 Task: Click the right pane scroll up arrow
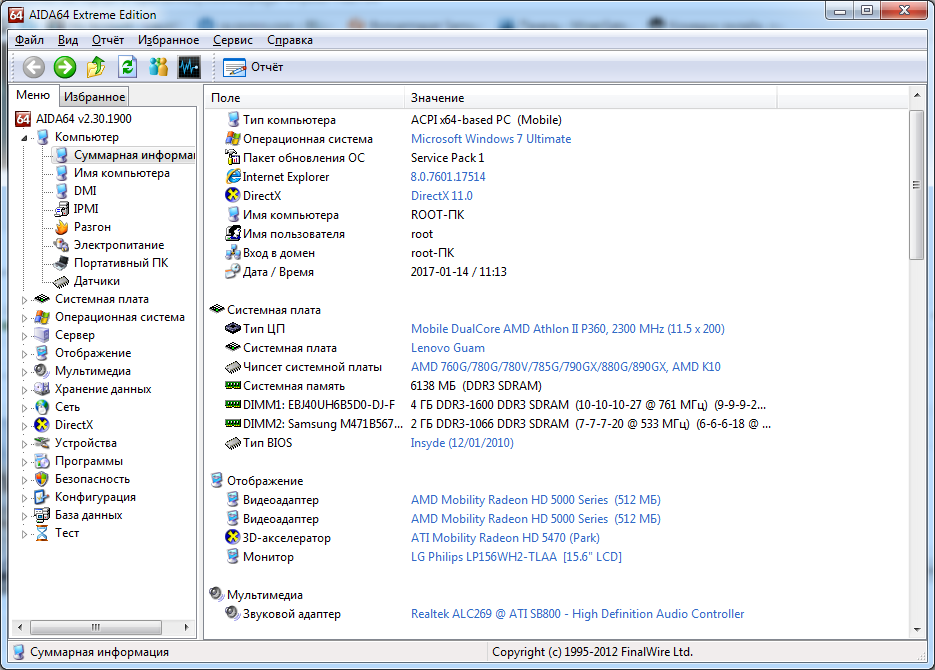click(x=917, y=95)
